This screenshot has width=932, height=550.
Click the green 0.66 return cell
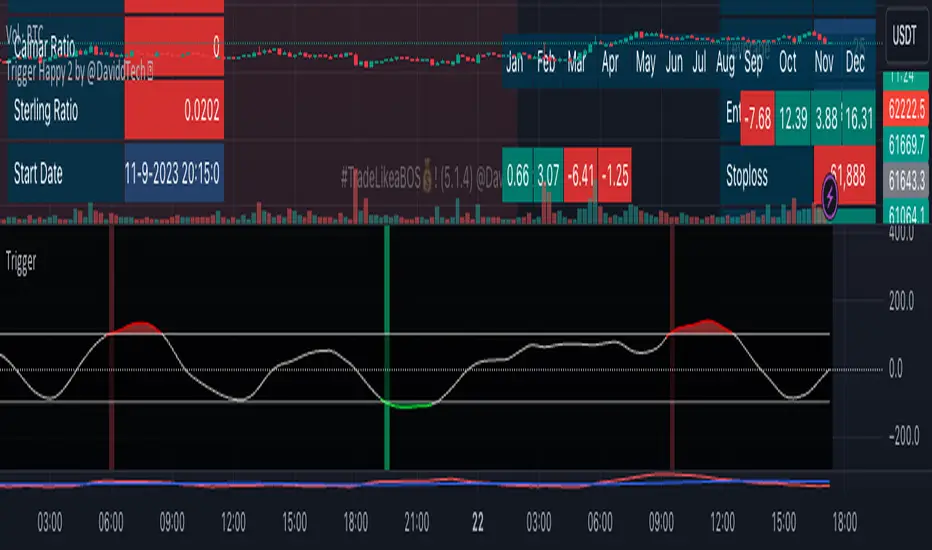point(518,175)
